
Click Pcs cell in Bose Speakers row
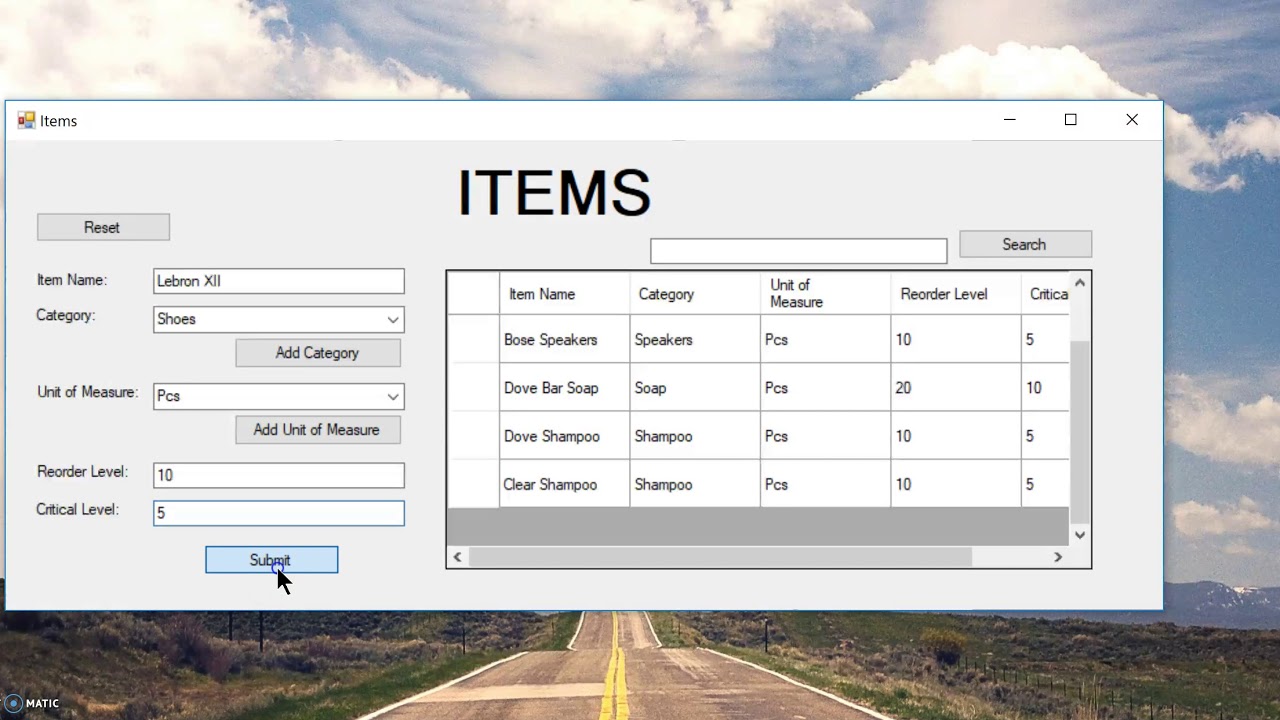(x=825, y=340)
